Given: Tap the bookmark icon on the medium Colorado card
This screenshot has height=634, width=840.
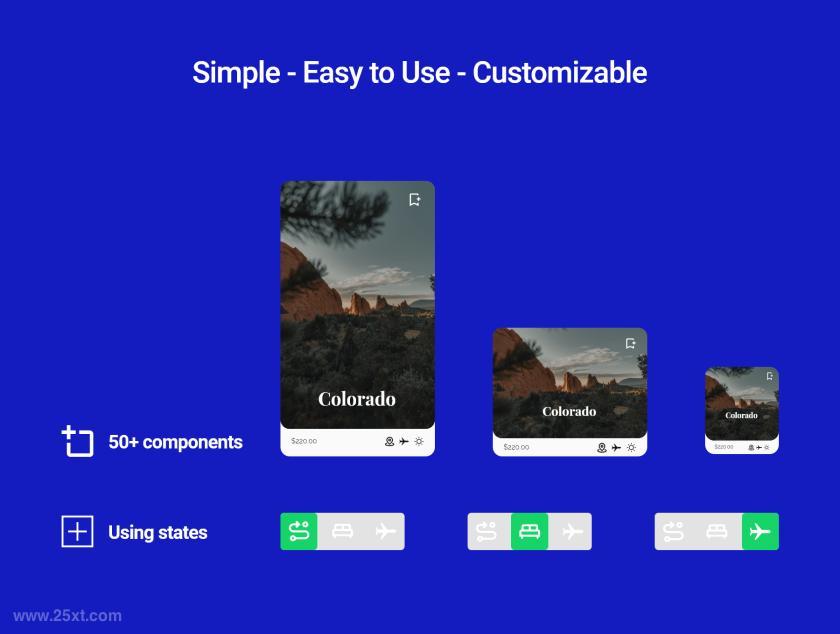Looking at the screenshot, I should coord(631,343).
